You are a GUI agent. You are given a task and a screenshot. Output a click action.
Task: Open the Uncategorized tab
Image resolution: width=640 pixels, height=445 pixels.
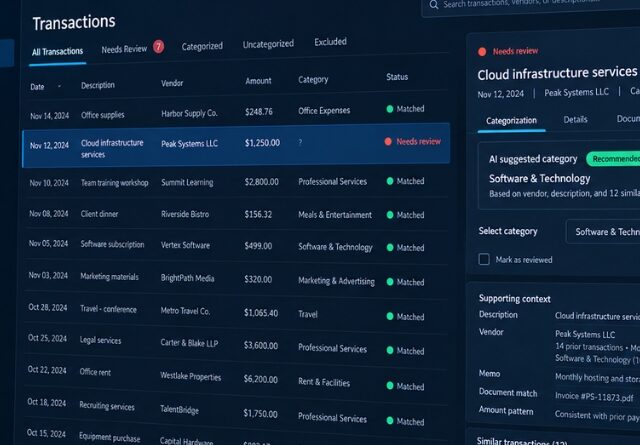[268, 44]
